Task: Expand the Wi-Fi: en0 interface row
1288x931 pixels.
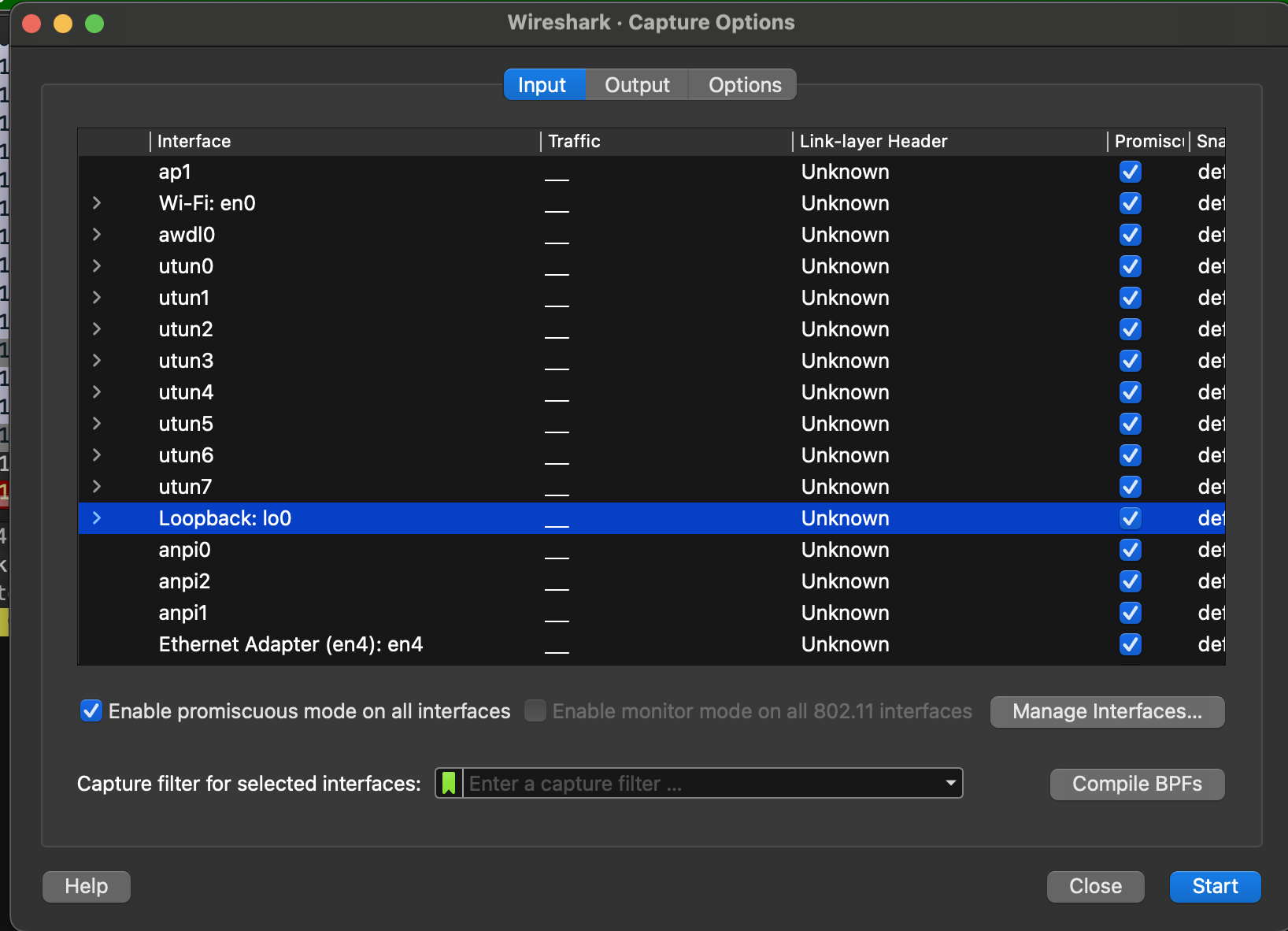Action: click(x=97, y=203)
